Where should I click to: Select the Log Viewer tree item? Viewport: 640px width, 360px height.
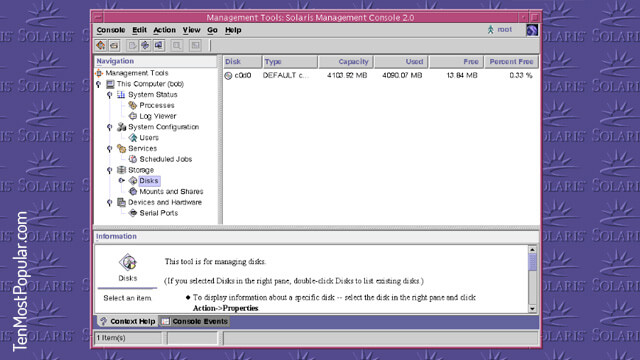158,116
